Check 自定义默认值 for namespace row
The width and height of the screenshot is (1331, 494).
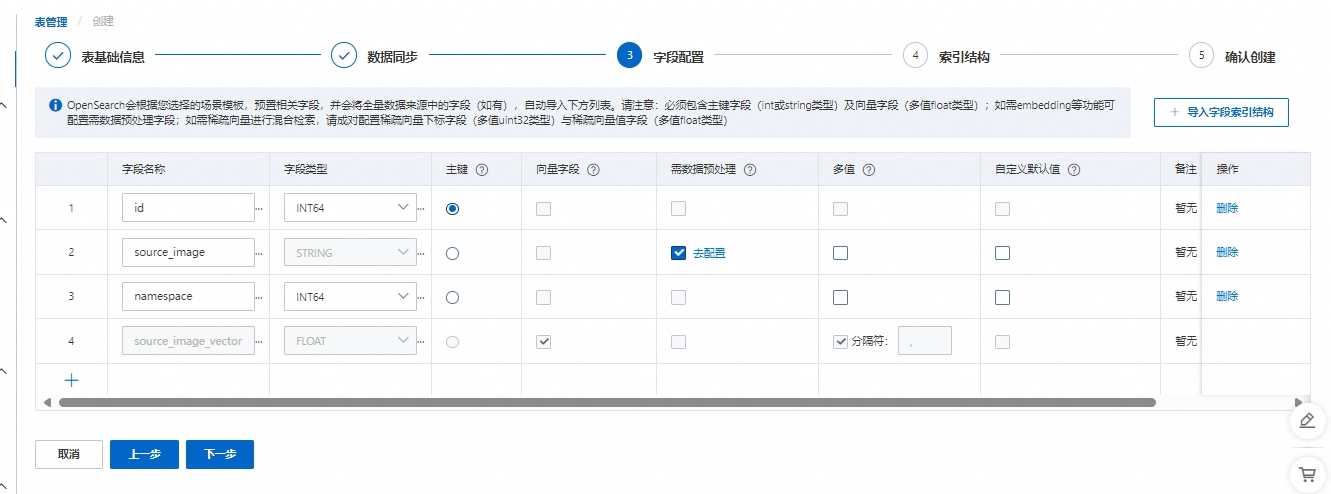(x=1002, y=297)
